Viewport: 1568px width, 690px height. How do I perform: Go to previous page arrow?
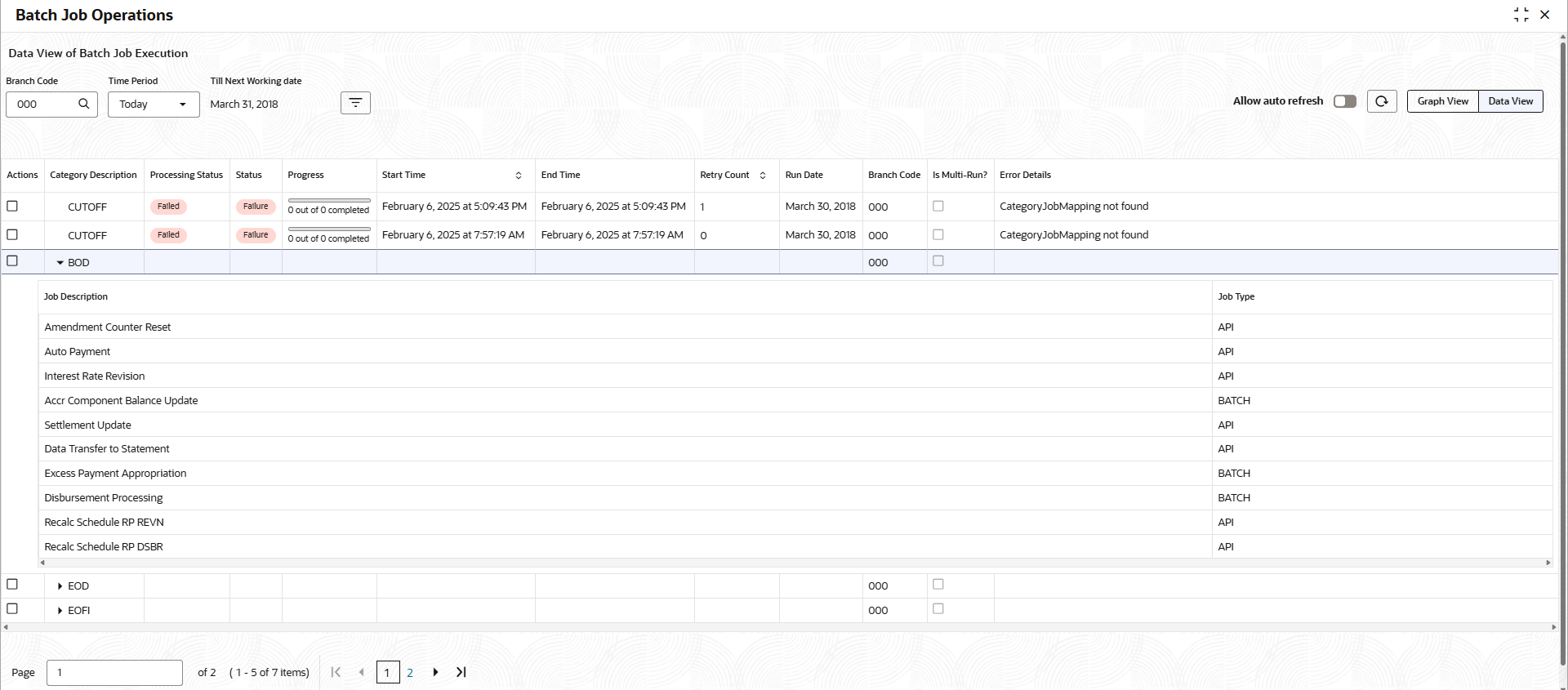pos(362,672)
